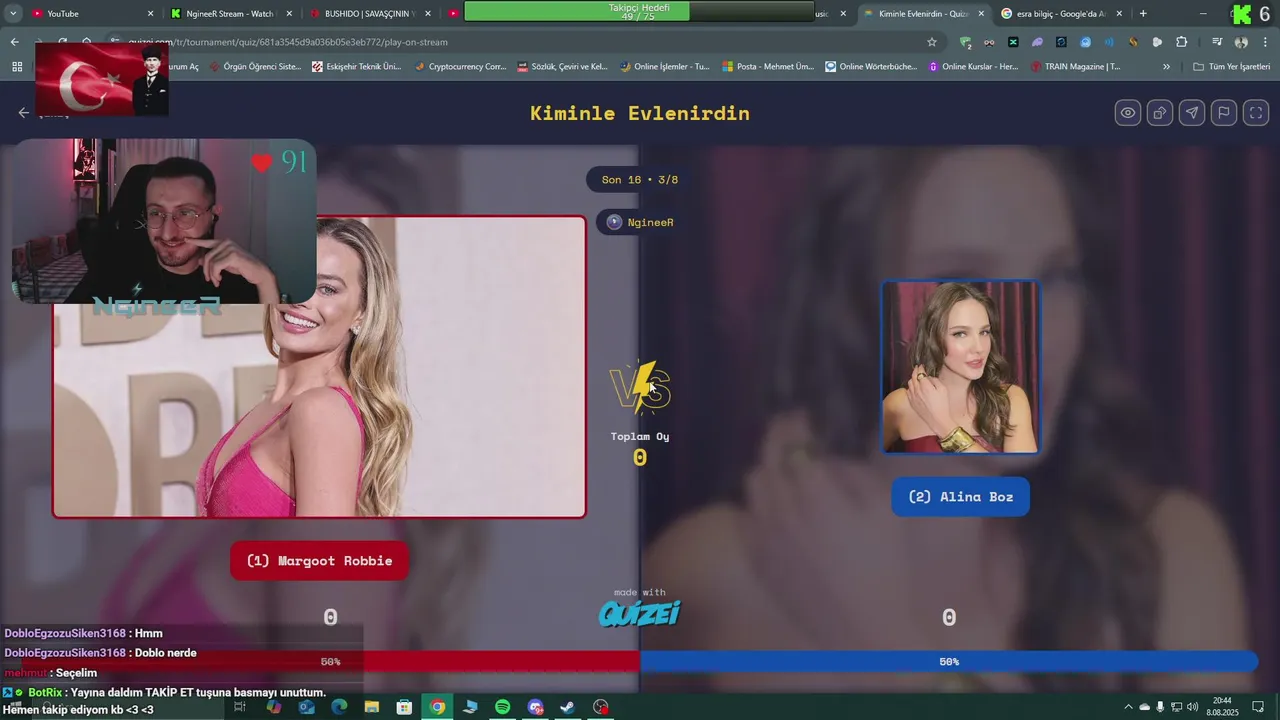Open the Tüm Yer İşaretleri folder
Viewport: 1280px width, 720px height.
coord(1231,67)
